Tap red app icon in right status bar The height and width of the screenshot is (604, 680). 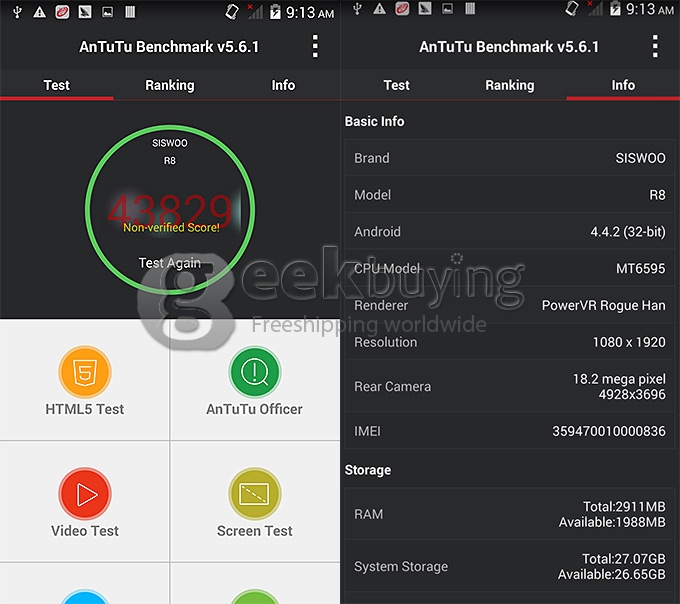point(402,9)
